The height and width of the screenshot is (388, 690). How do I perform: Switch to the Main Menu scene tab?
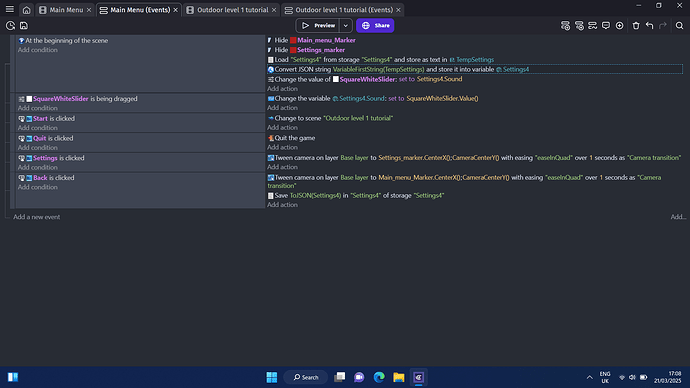point(65,10)
